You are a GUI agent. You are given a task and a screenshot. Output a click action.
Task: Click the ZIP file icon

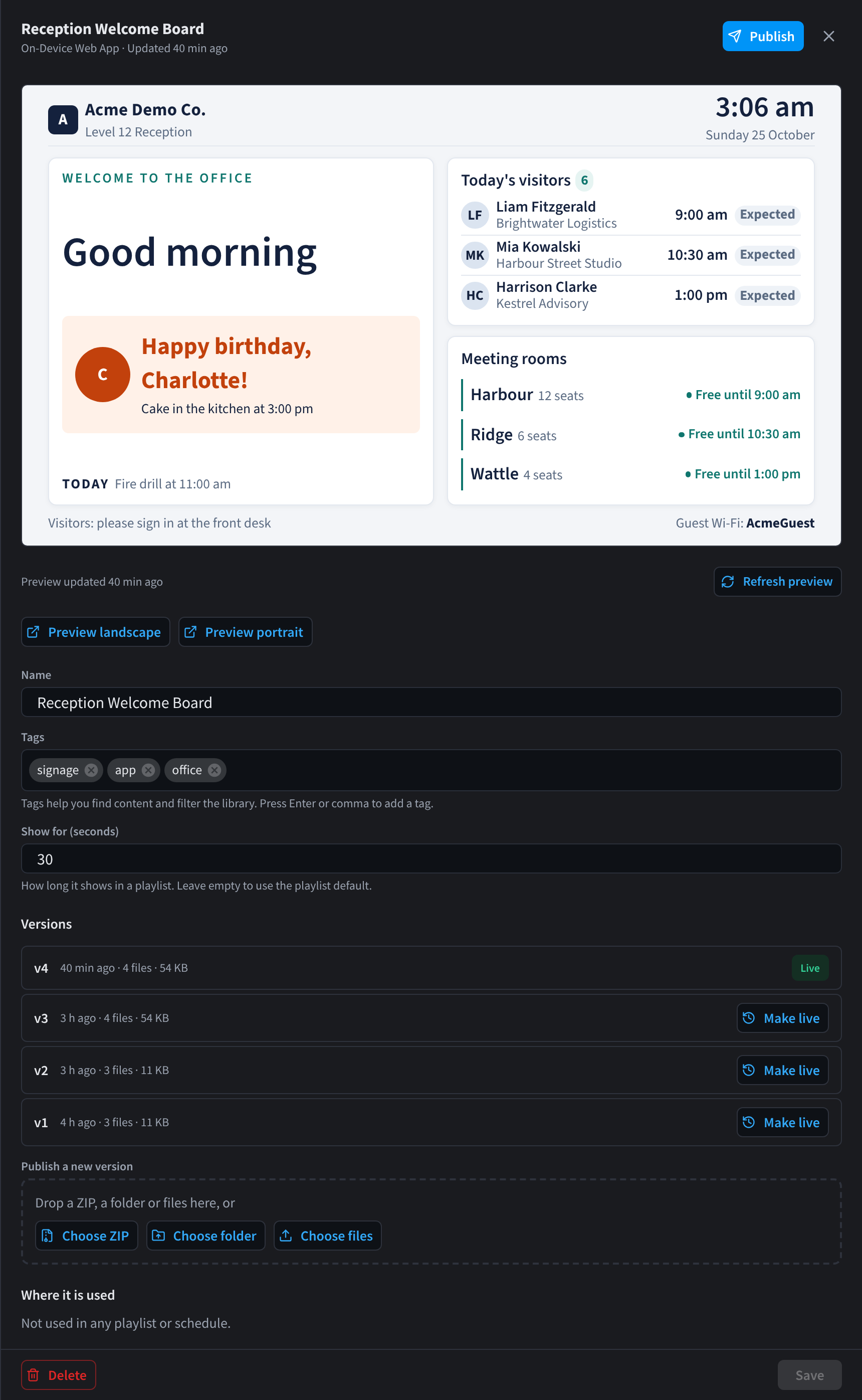(x=47, y=1236)
